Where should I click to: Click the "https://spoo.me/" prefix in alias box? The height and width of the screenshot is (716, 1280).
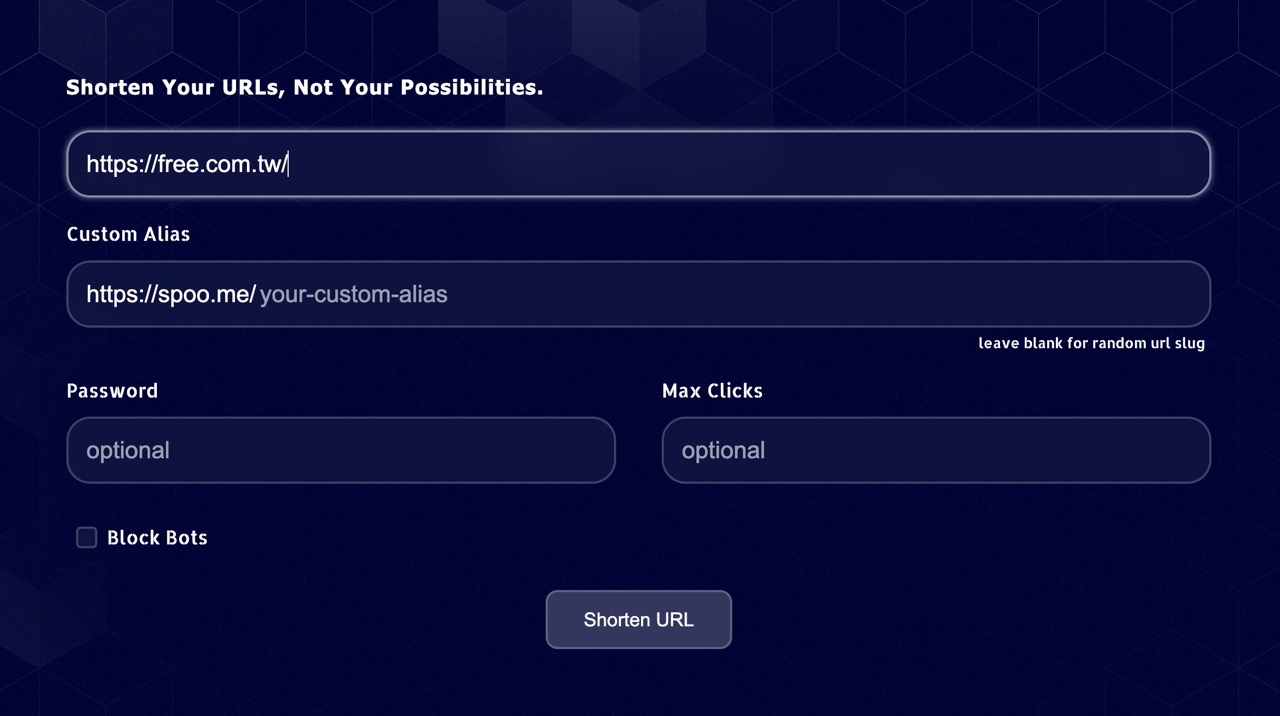[x=171, y=294]
